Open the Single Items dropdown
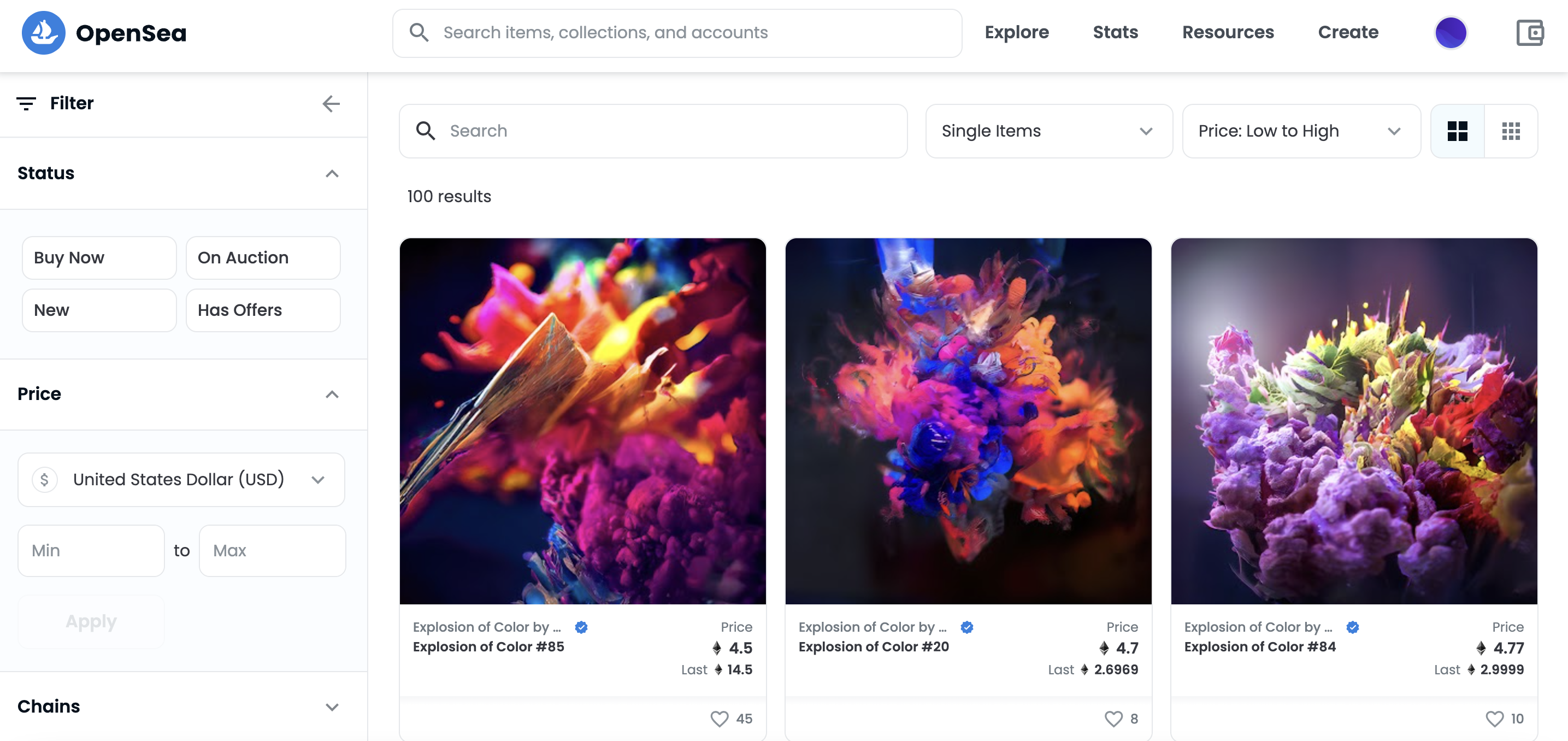The image size is (1568, 741). tap(1048, 131)
